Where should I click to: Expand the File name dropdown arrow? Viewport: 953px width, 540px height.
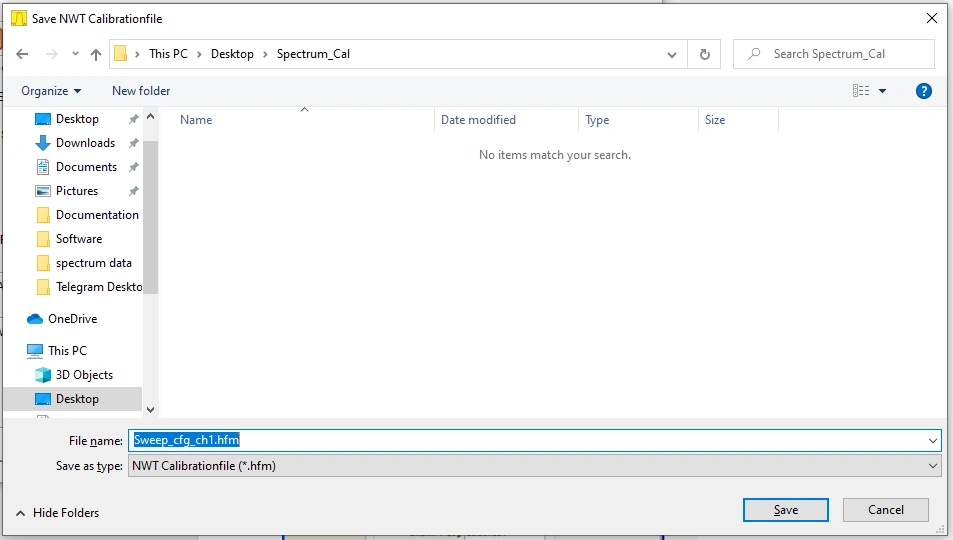pyautogui.click(x=933, y=440)
